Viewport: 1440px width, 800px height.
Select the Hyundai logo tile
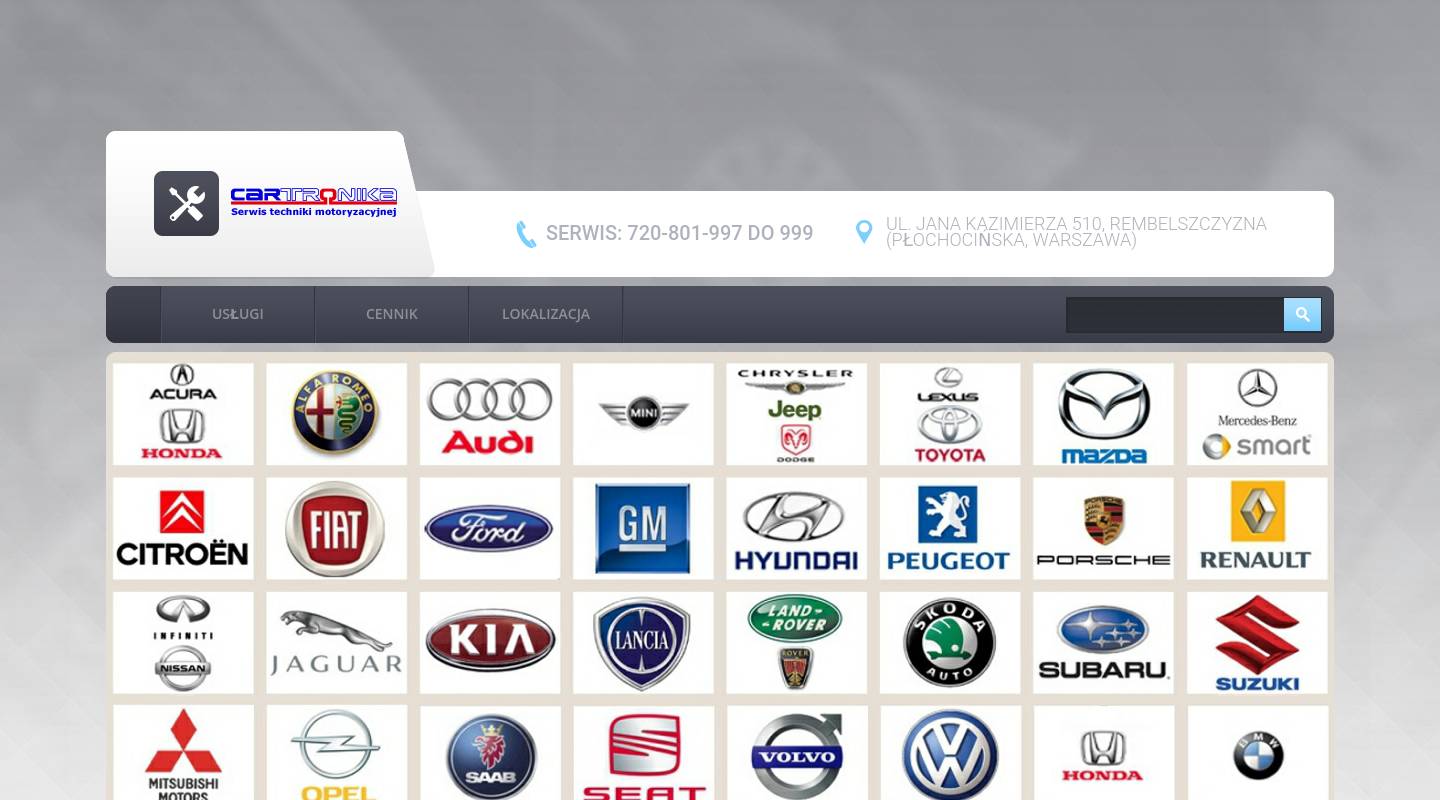[796, 528]
